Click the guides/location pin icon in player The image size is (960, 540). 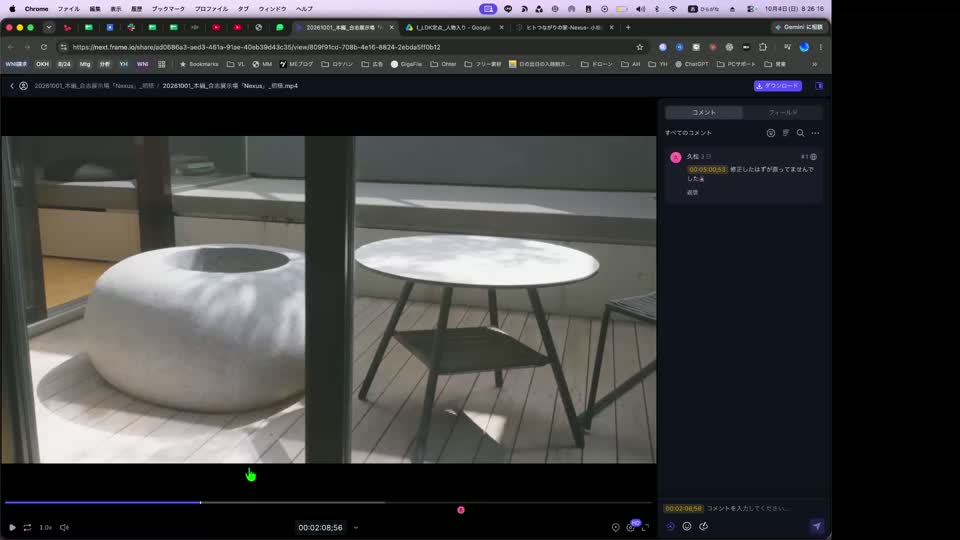(615, 527)
